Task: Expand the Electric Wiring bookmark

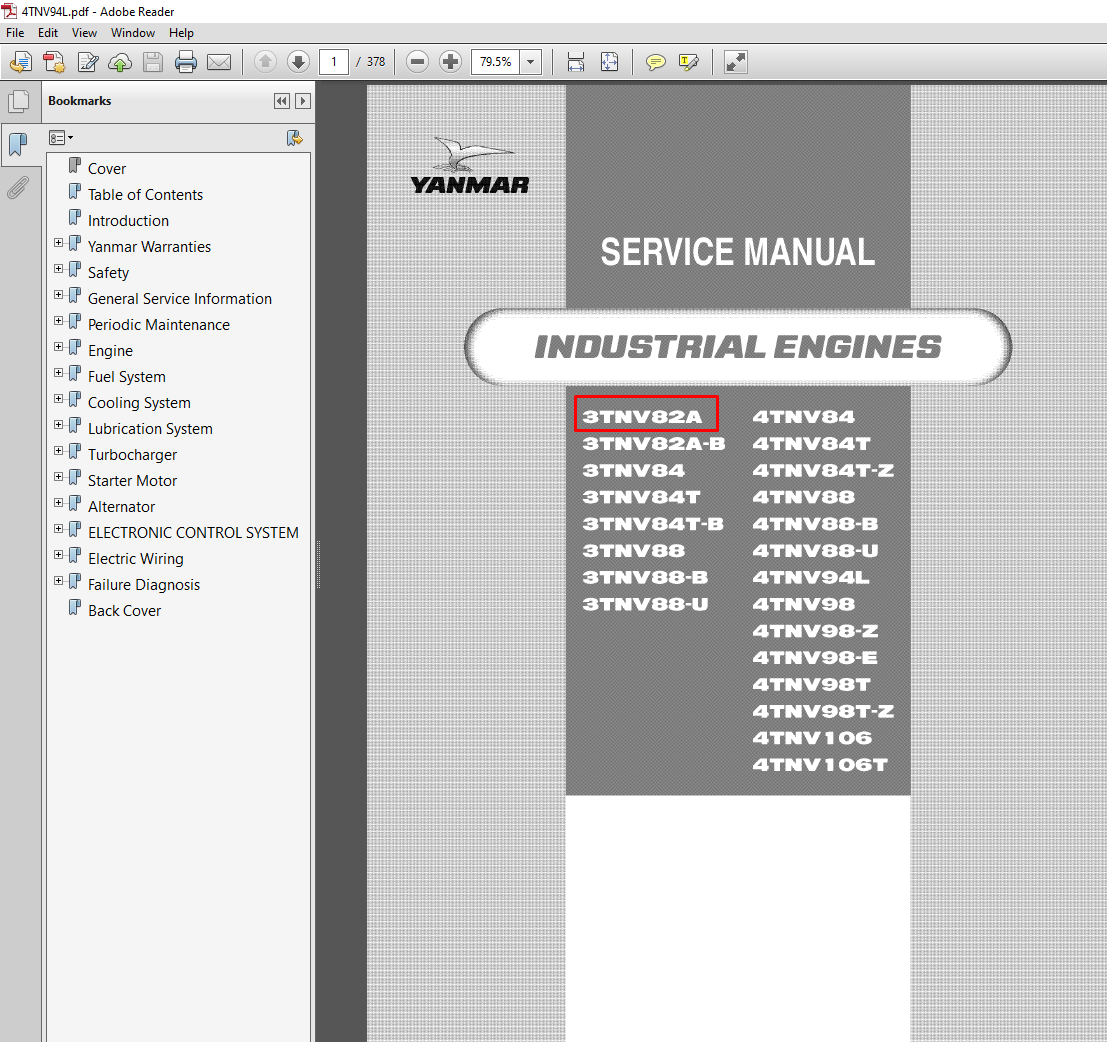Action: pyautogui.click(x=59, y=555)
